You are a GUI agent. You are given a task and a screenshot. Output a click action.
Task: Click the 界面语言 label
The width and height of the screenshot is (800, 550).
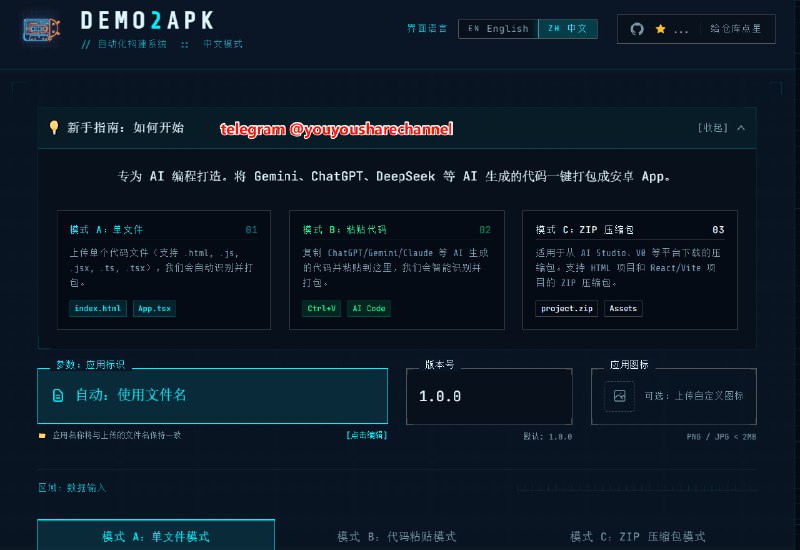point(427,29)
